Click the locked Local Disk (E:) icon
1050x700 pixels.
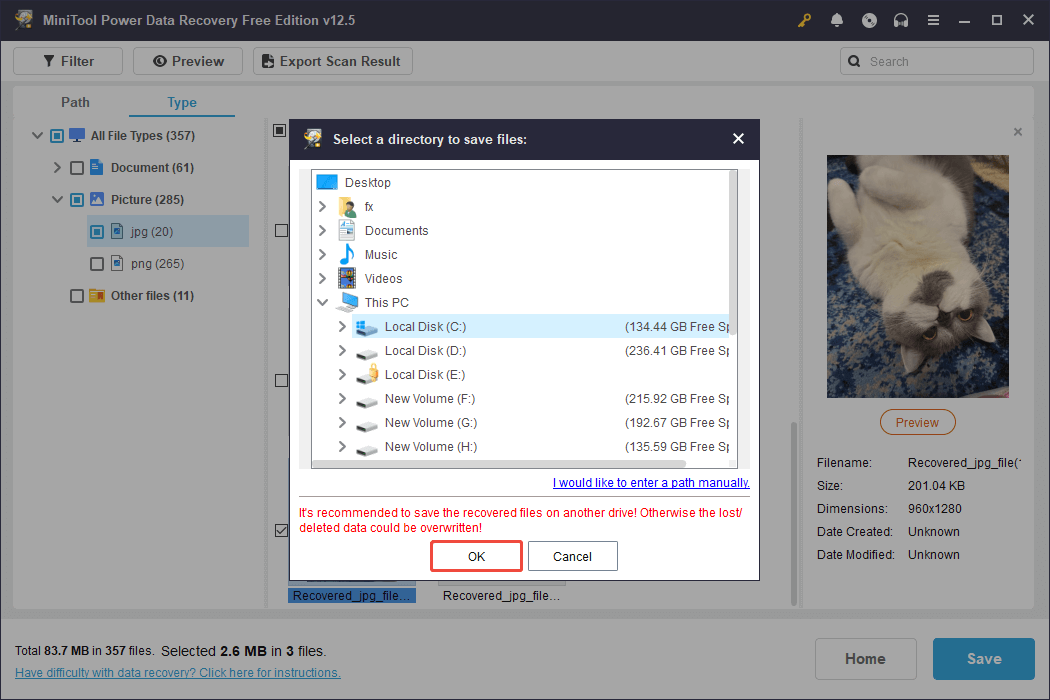[x=368, y=374]
